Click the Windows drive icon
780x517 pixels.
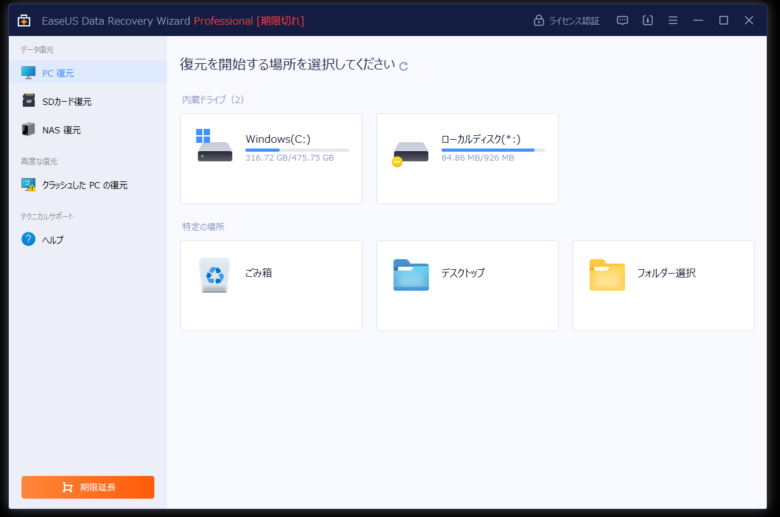214,145
